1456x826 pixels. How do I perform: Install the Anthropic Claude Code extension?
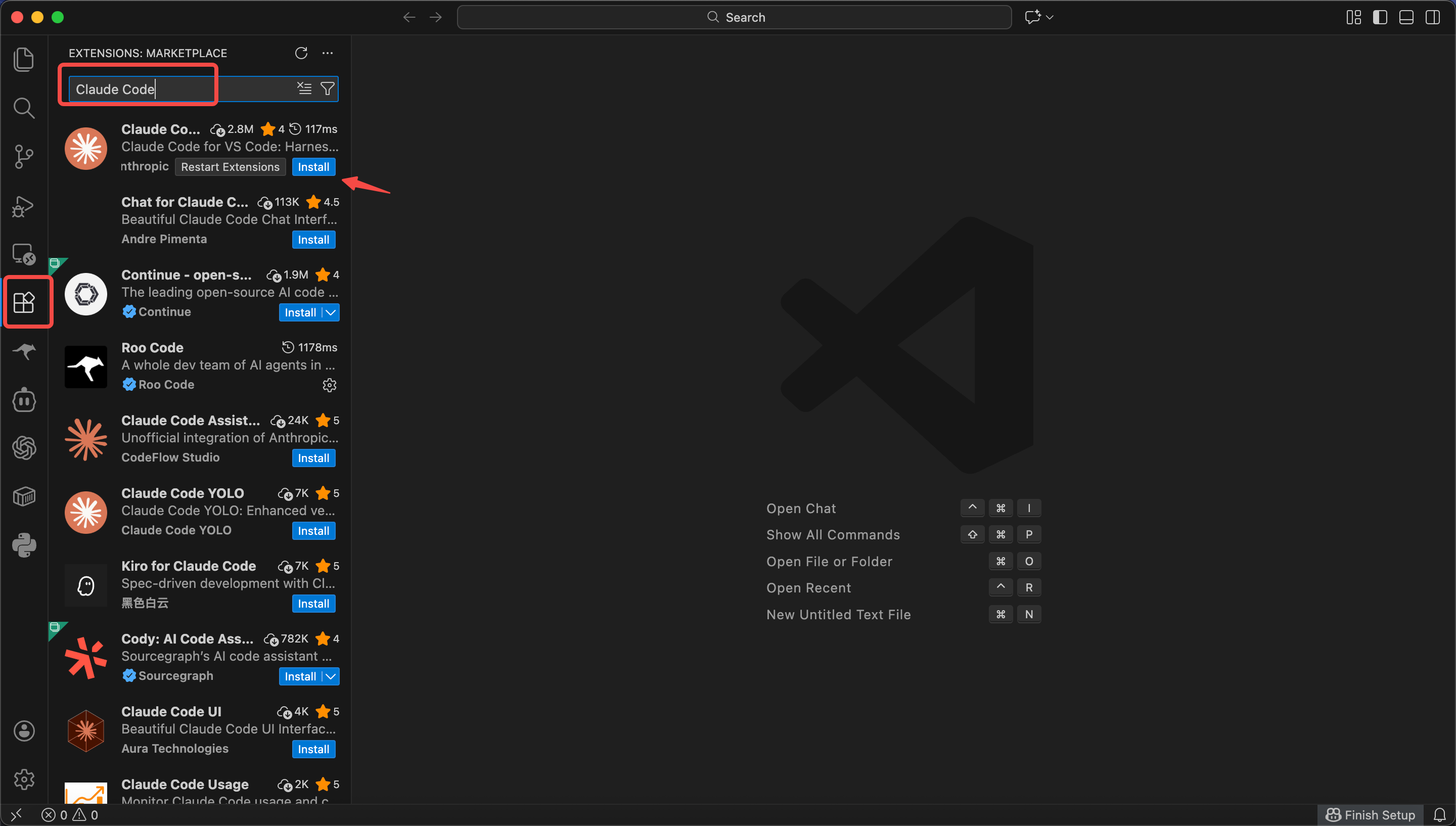point(313,167)
